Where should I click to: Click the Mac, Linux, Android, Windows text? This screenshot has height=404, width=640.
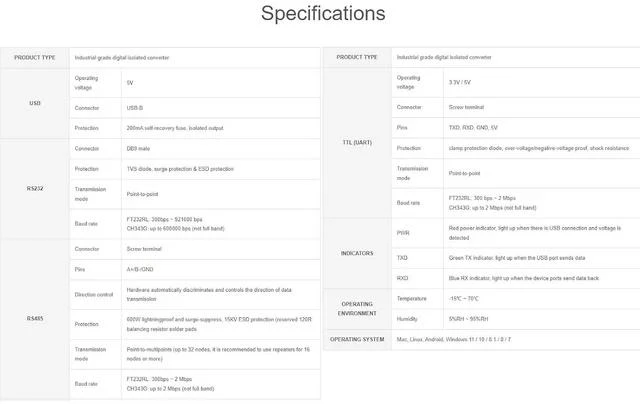point(453,340)
